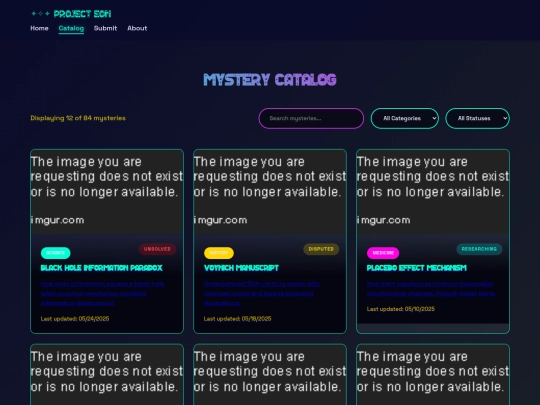Select the Science category tag
Viewport: 540px width, 405px height.
point(55,253)
